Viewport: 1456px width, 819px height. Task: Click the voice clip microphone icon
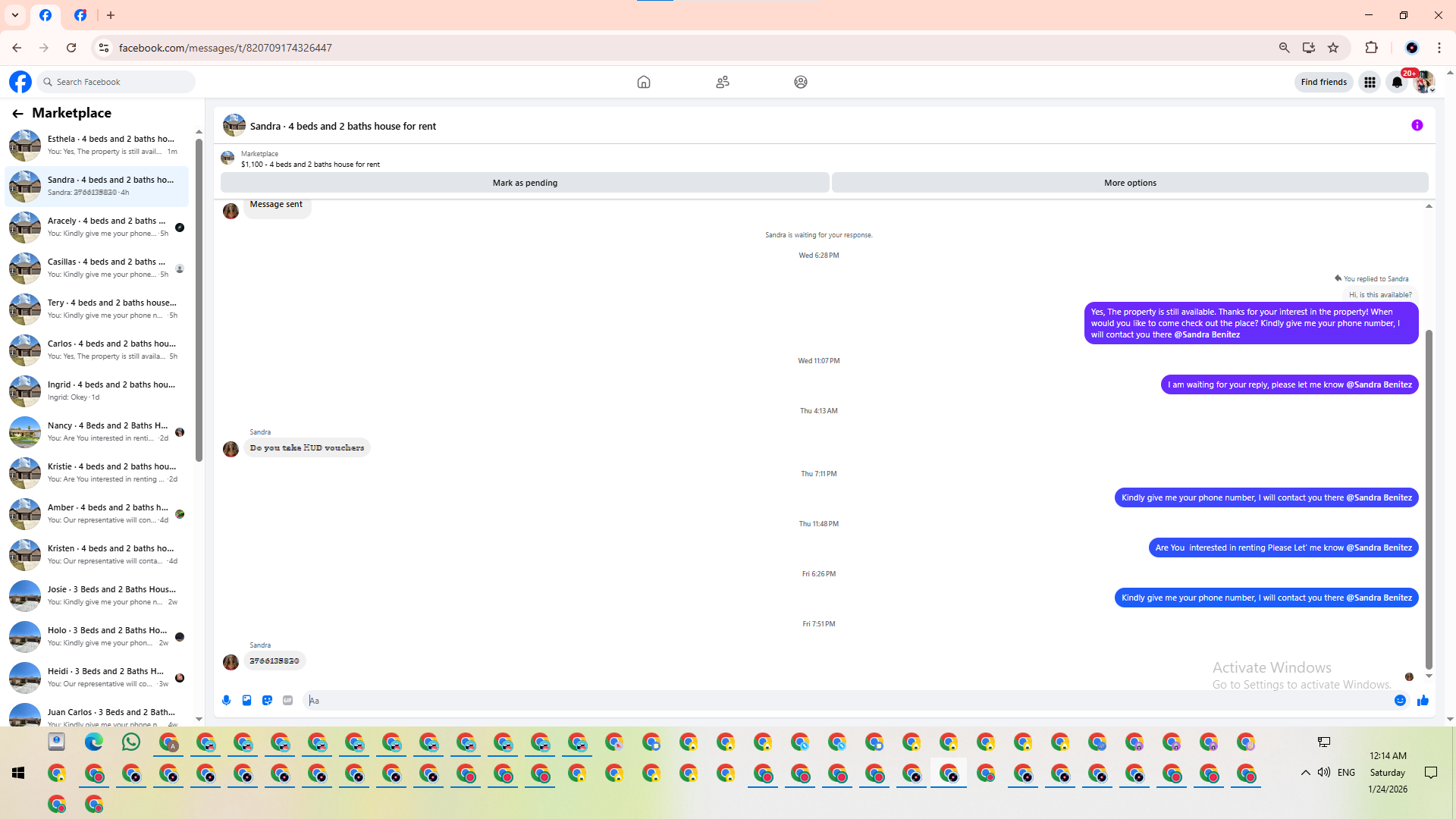tap(226, 701)
